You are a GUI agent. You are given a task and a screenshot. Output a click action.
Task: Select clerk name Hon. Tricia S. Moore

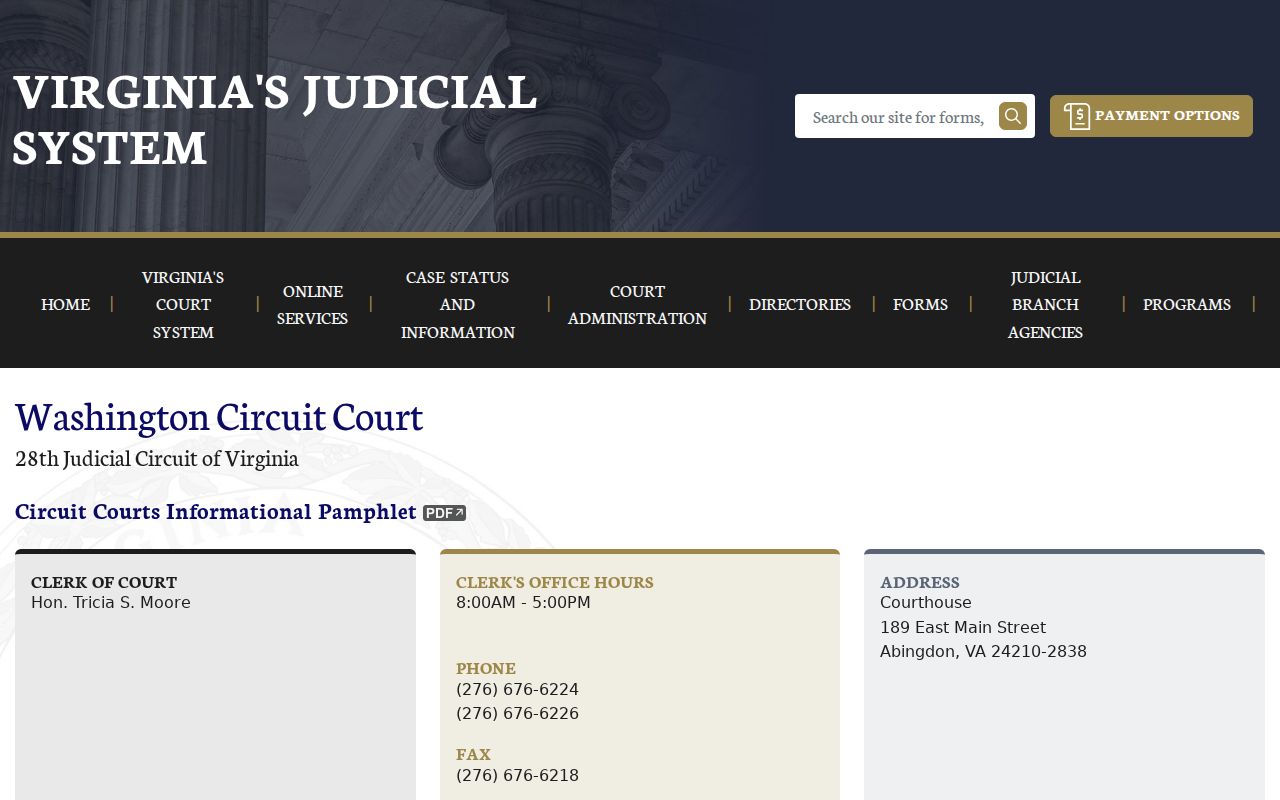[x=111, y=602]
